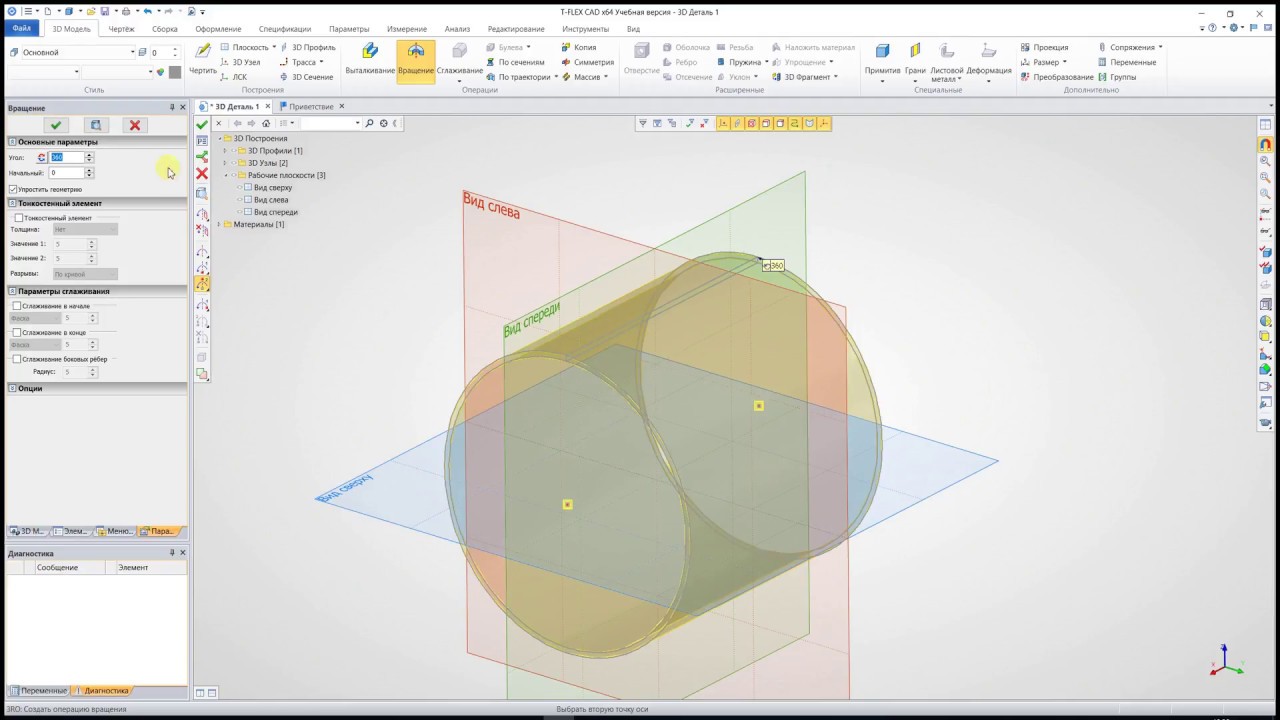This screenshot has width=1280, height=720.
Task: Cancel the revolve with the red X
Action: point(135,125)
